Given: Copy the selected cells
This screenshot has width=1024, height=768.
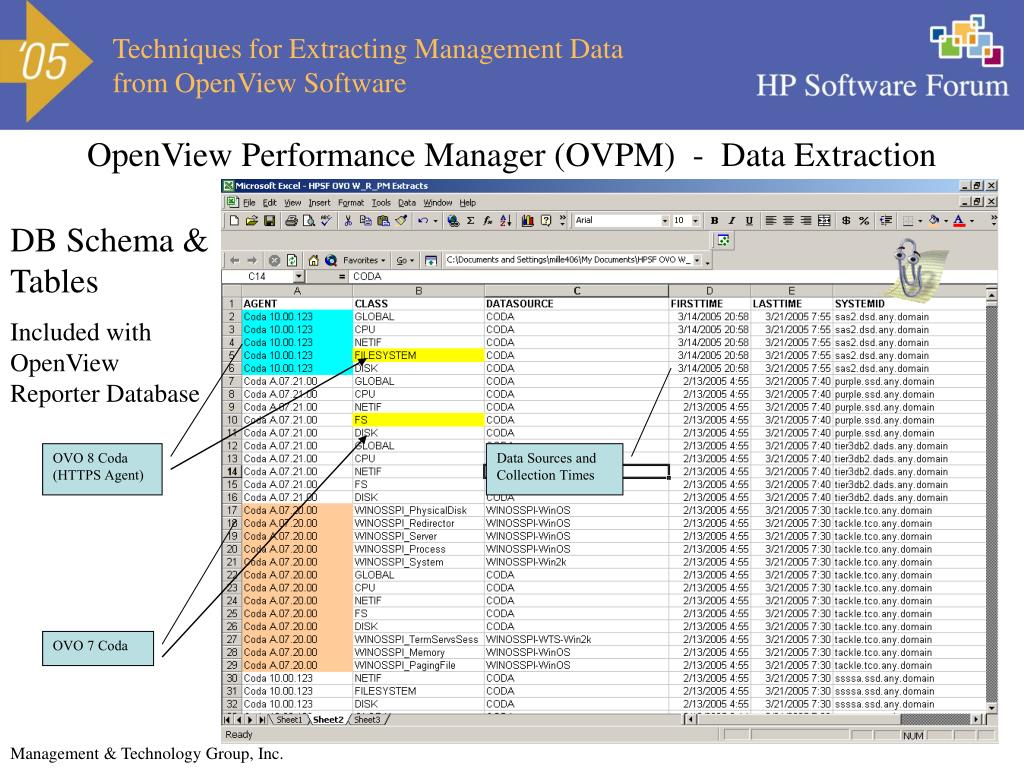Looking at the screenshot, I should coord(366,221).
